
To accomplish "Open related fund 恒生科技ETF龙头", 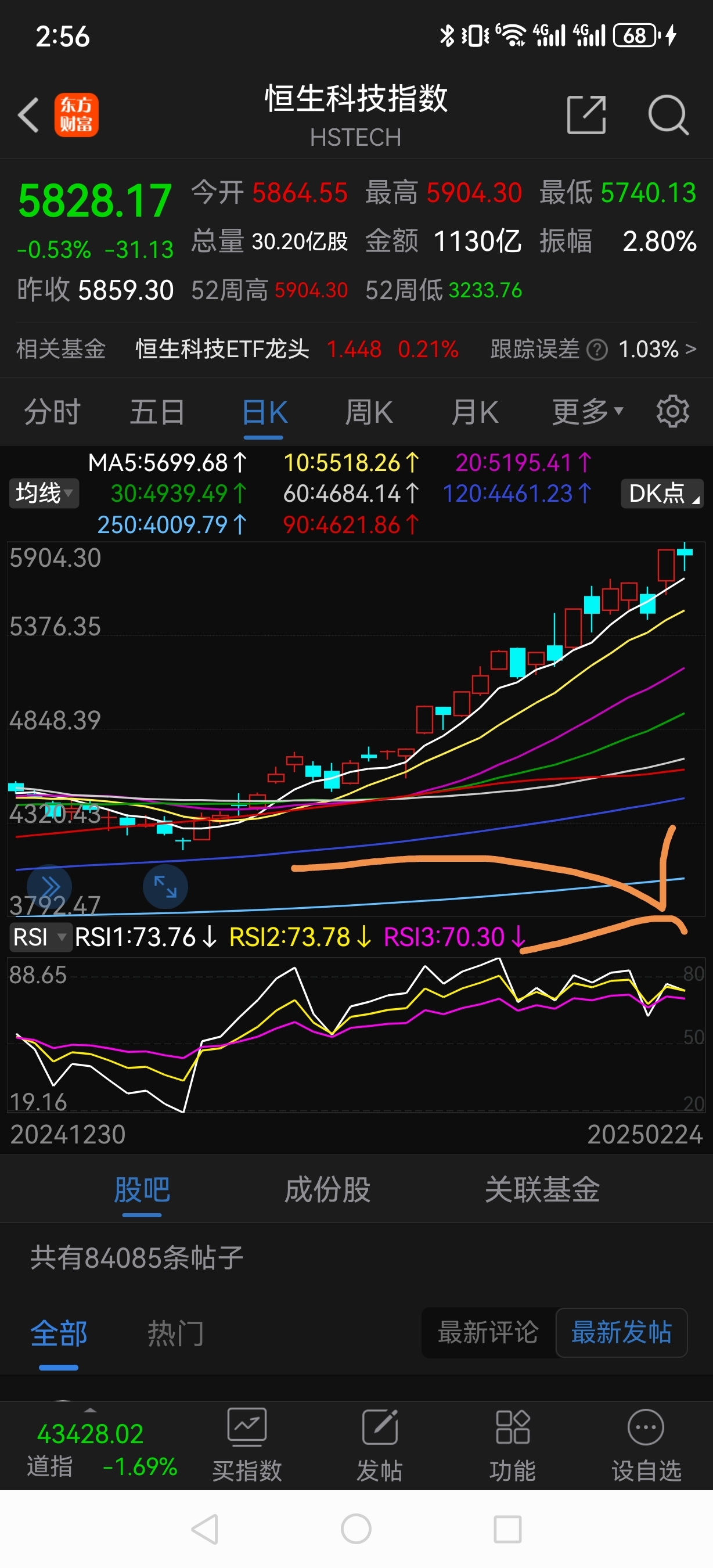I will click(x=222, y=350).
